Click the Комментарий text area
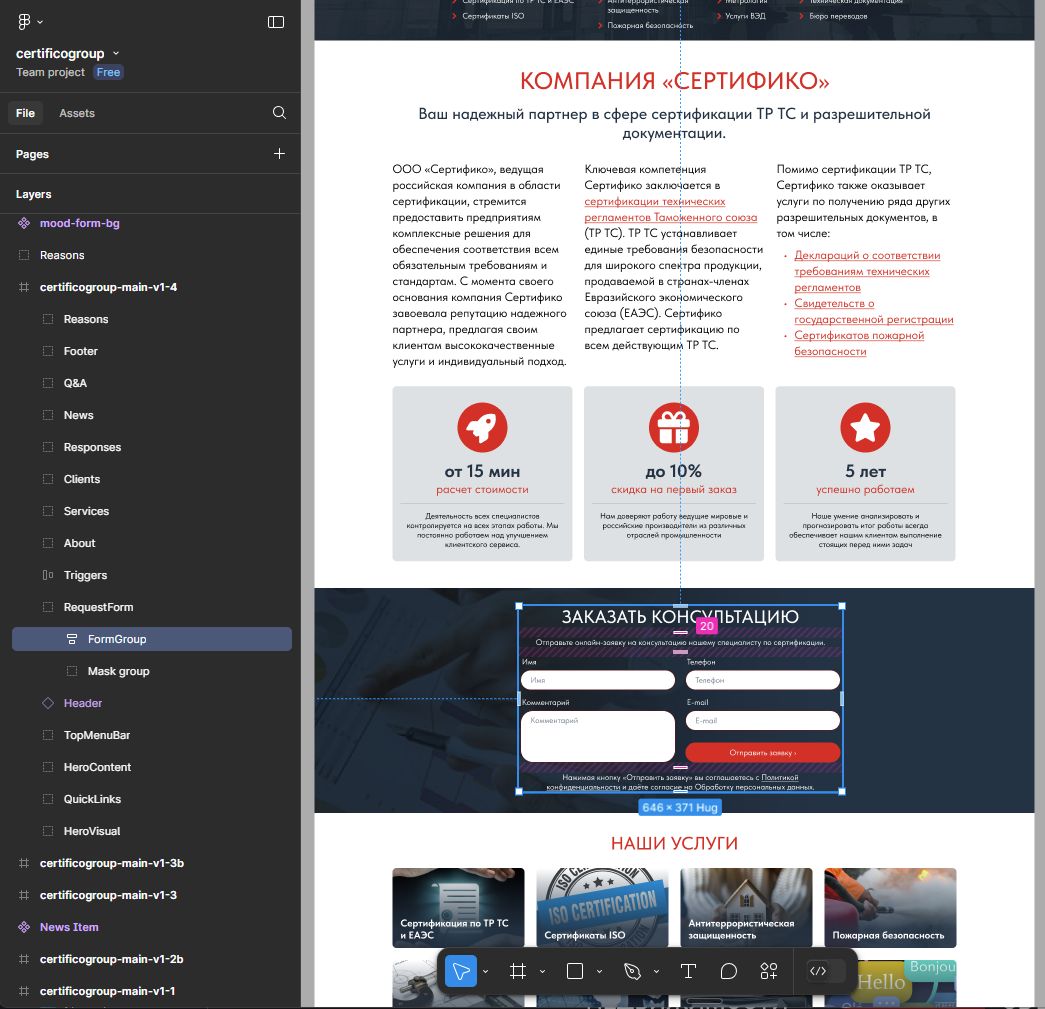This screenshot has height=1009, width=1045. [598, 736]
